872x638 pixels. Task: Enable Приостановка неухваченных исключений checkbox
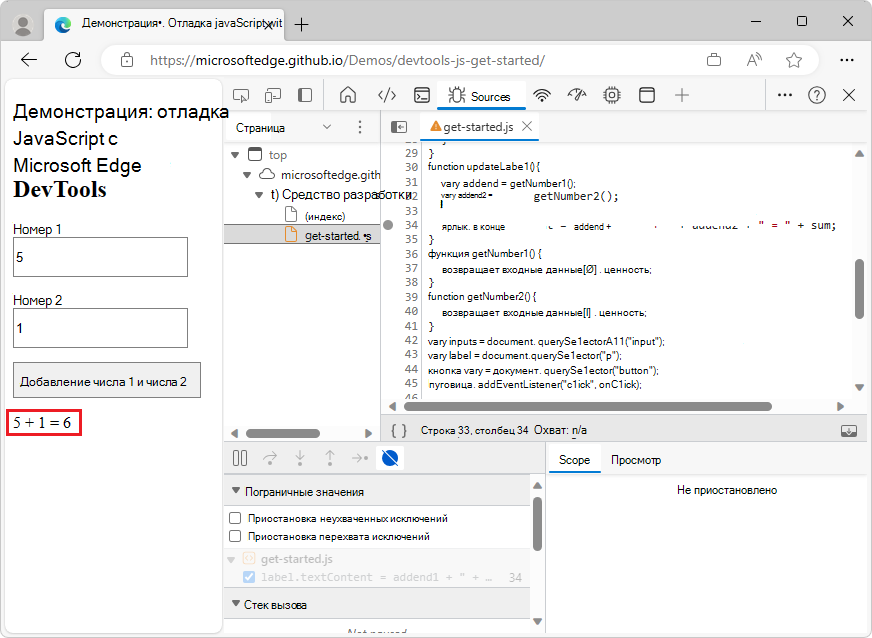235,518
